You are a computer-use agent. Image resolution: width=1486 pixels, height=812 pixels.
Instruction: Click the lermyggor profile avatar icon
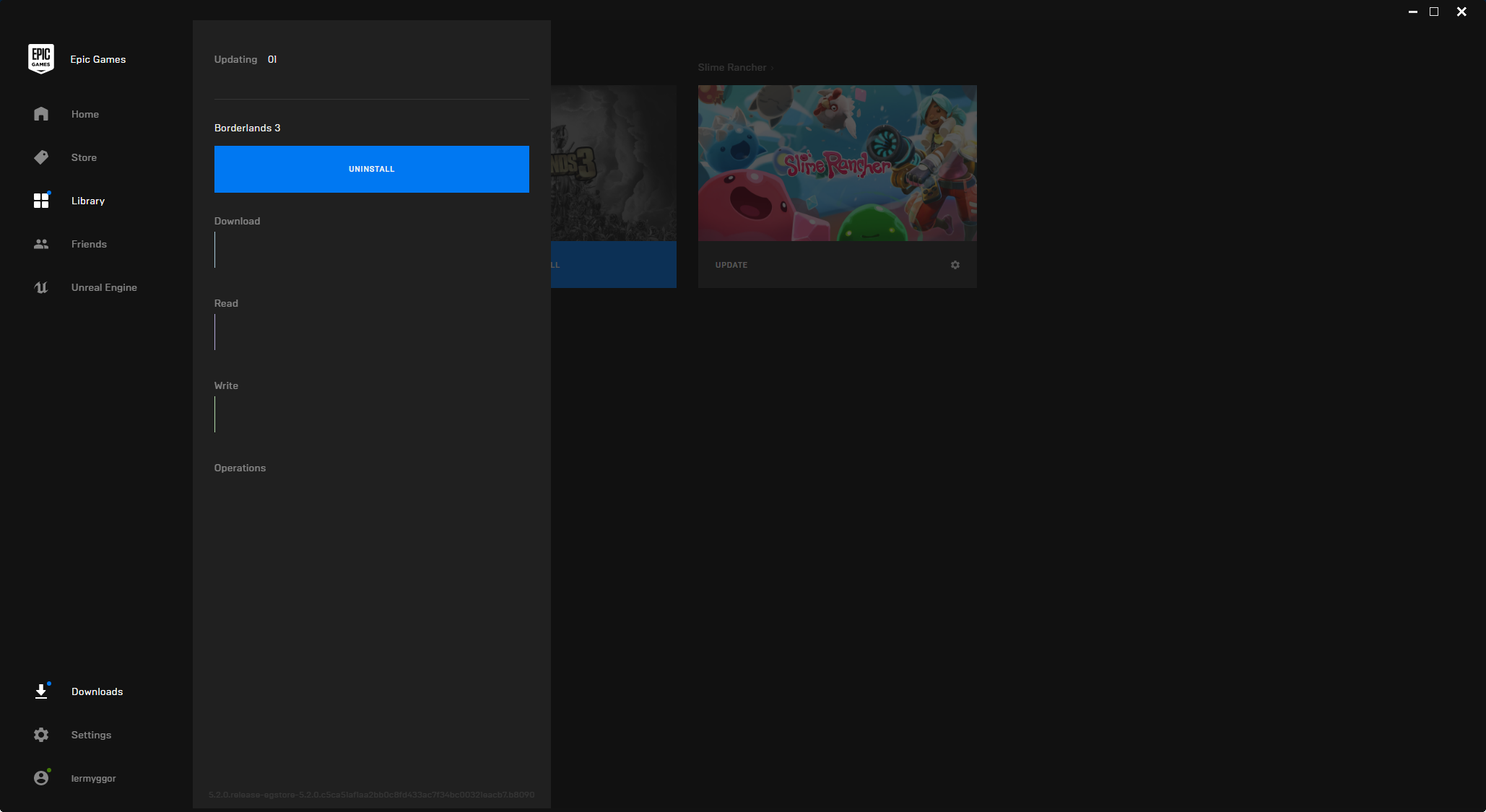click(41, 778)
